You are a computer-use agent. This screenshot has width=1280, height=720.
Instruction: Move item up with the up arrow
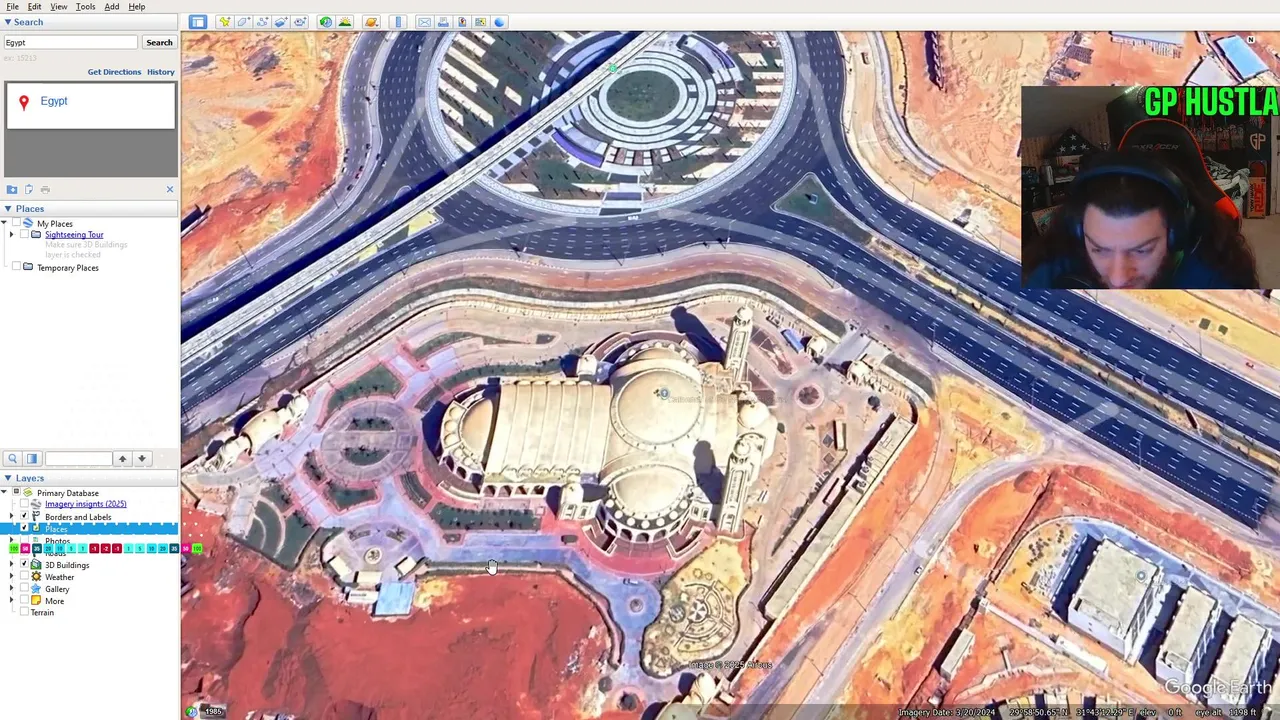point(122,458)
